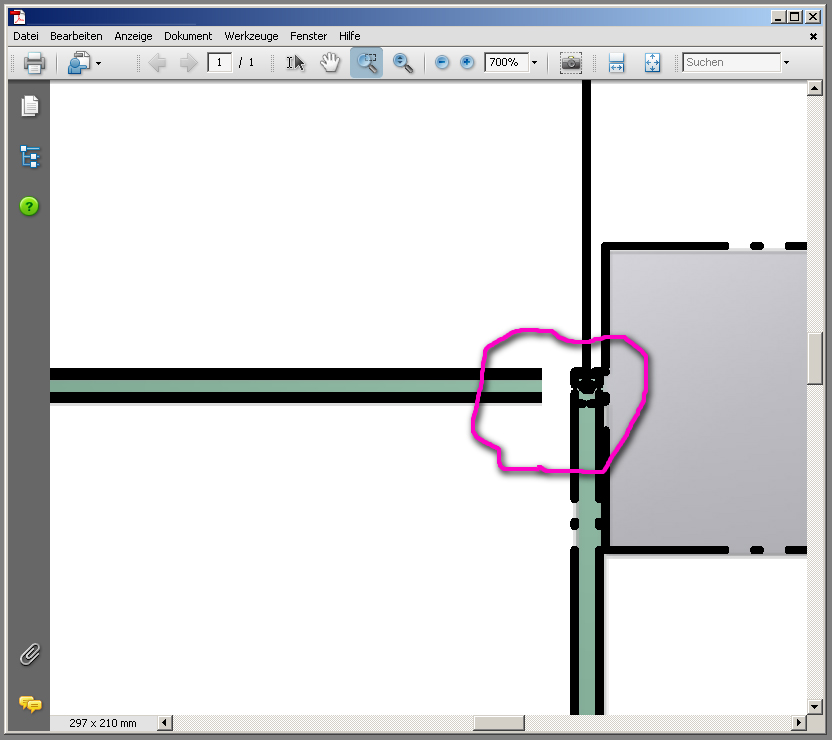Image resolution: width=832 pixels, height=740 pixels.
Task: Zoom out with the minus button
Action: (x=441, y=63)
